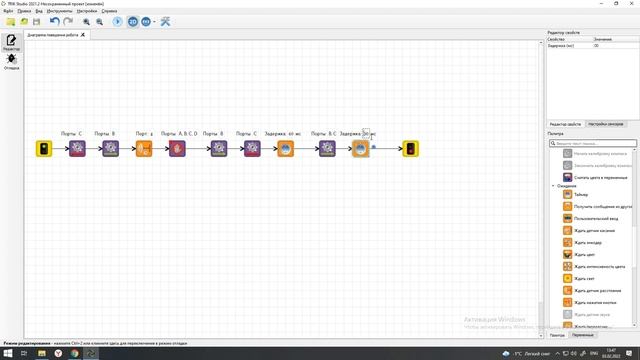
Task: Create a new project from toolbar
Action: pyautogui.click(x=11, y=22)
